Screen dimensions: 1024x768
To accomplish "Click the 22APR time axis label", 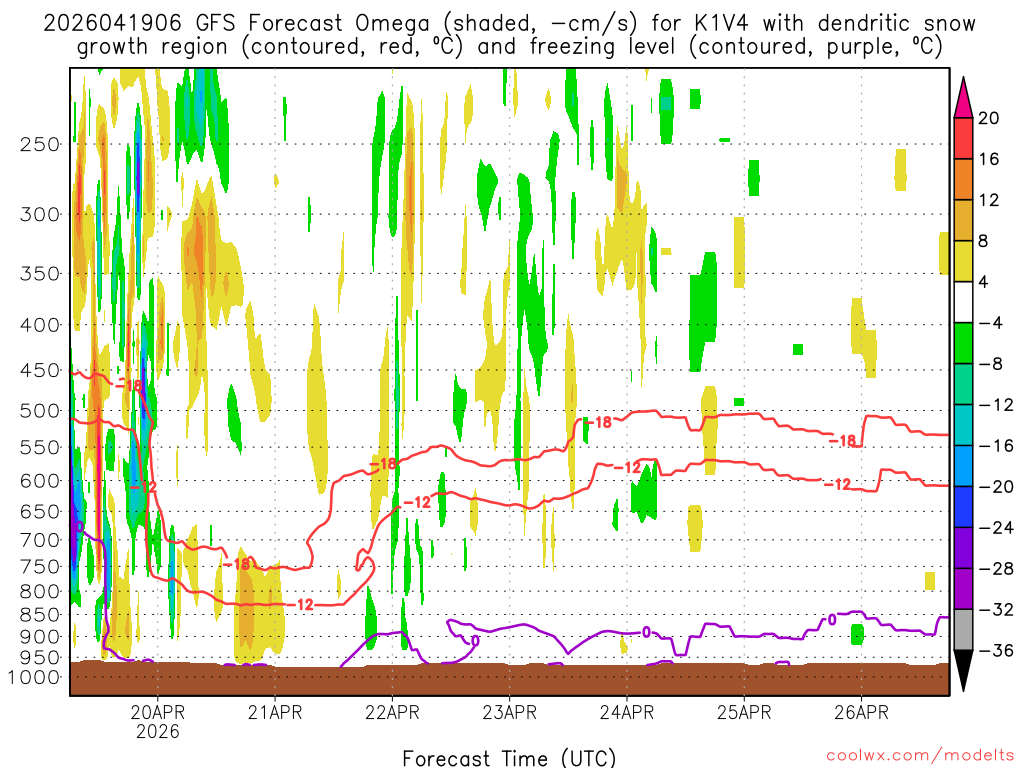I will [392, 712].
